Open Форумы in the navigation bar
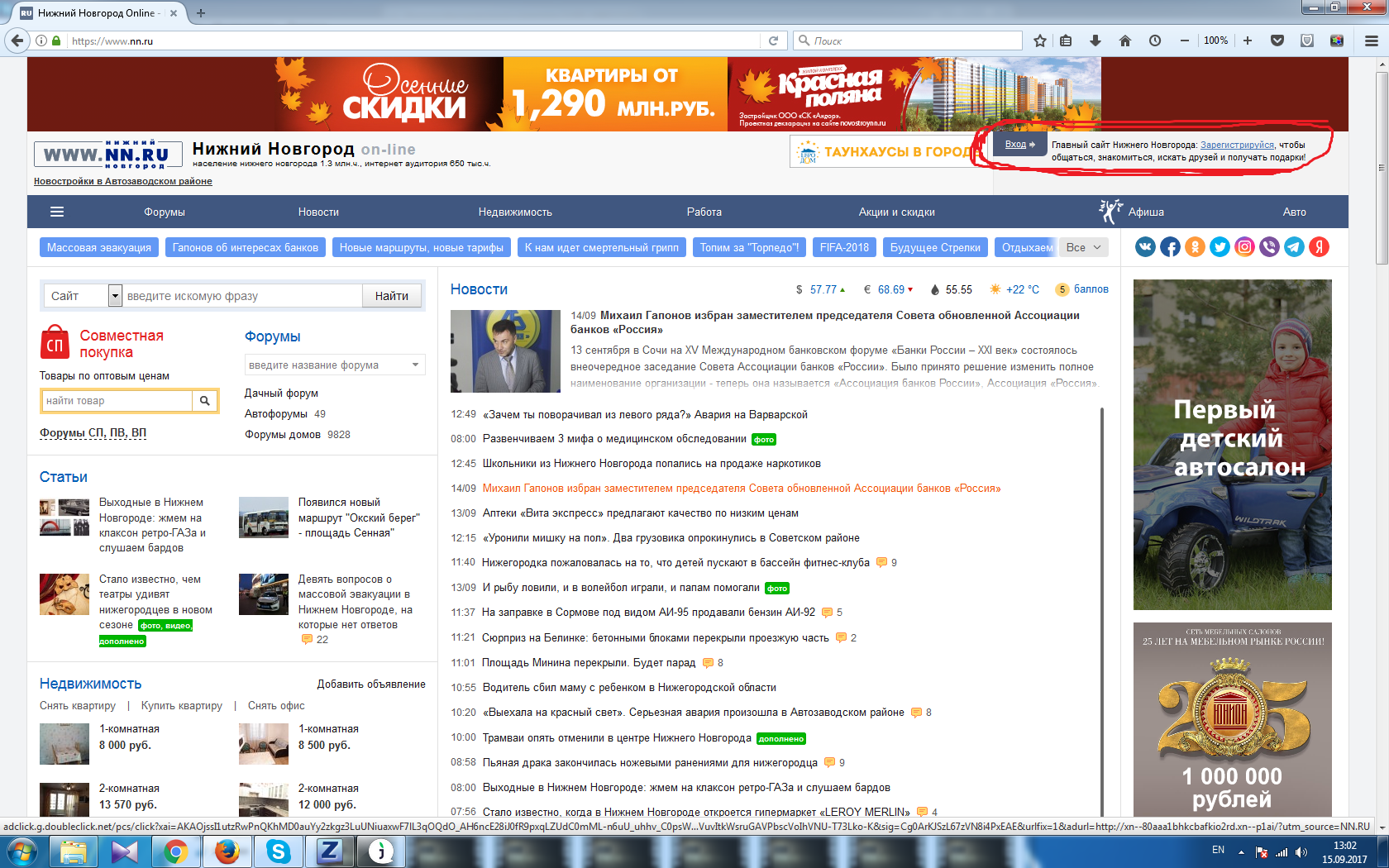This screenshot has height=868, width=1389. click(x=165, y=212)
